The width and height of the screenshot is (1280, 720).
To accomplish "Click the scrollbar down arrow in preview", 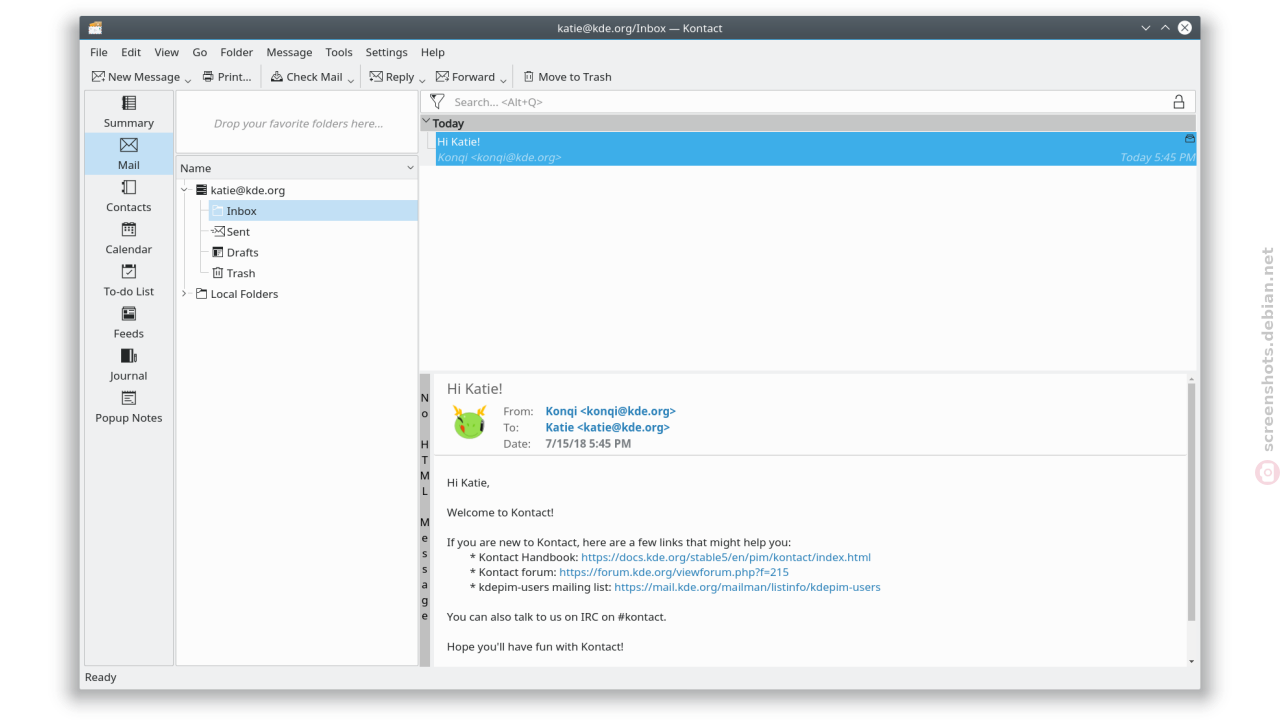I will click(1191, 661).
